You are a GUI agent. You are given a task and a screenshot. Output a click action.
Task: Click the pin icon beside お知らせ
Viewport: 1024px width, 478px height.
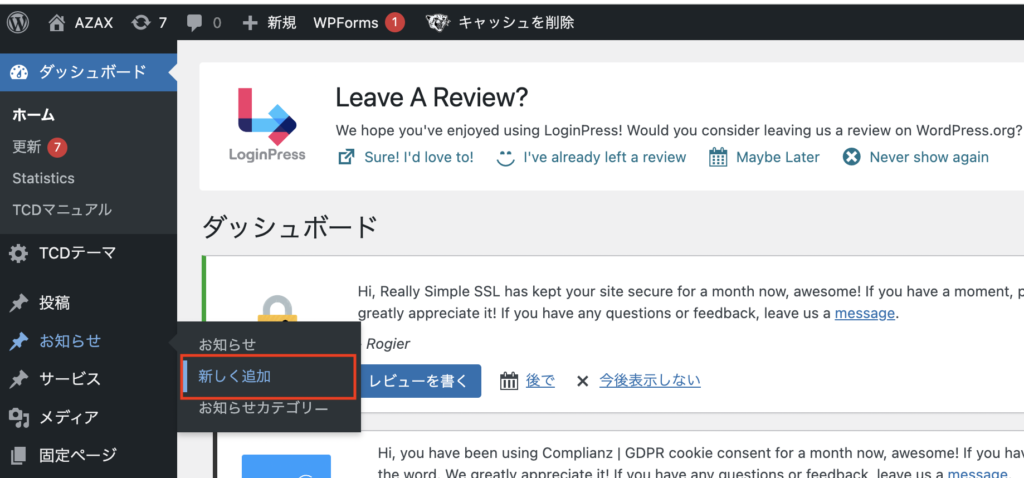(x=19, y=341)
